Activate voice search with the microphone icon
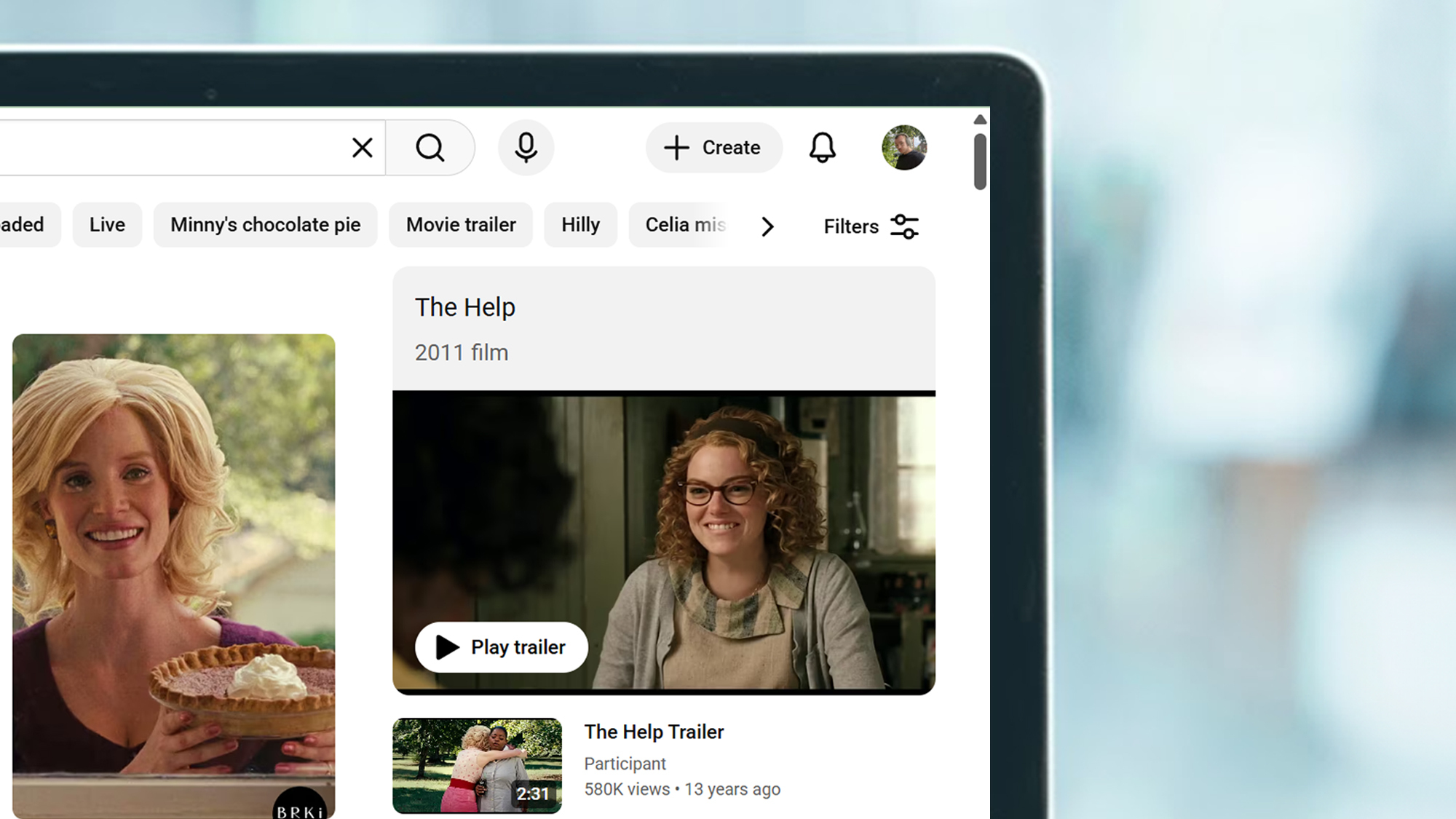 pyautogui.click(x=526, y=147)
